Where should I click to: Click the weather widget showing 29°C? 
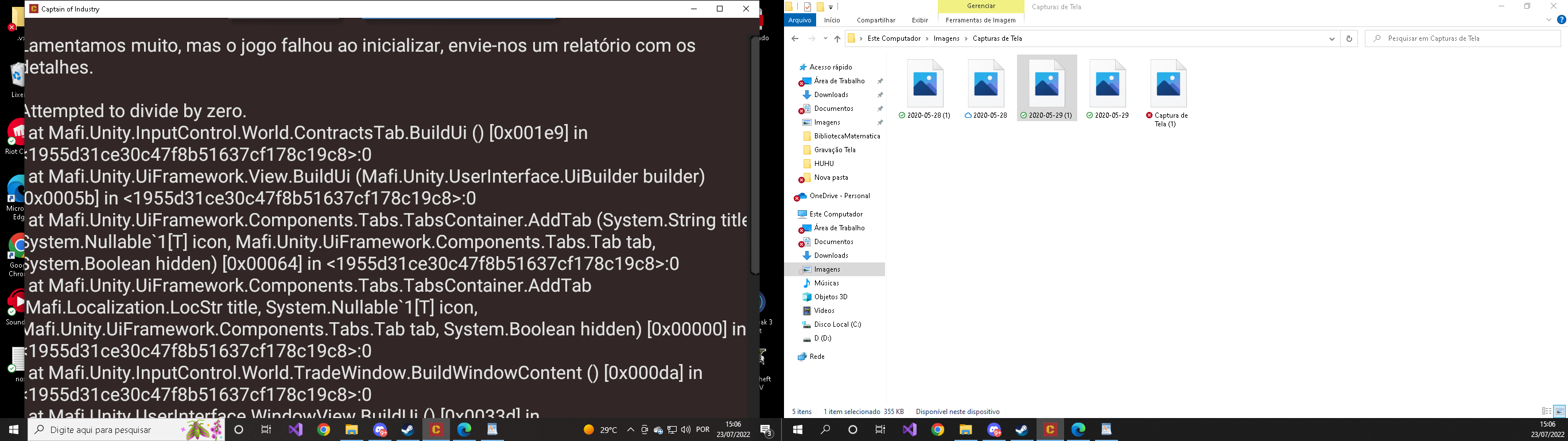pos(600,430)
